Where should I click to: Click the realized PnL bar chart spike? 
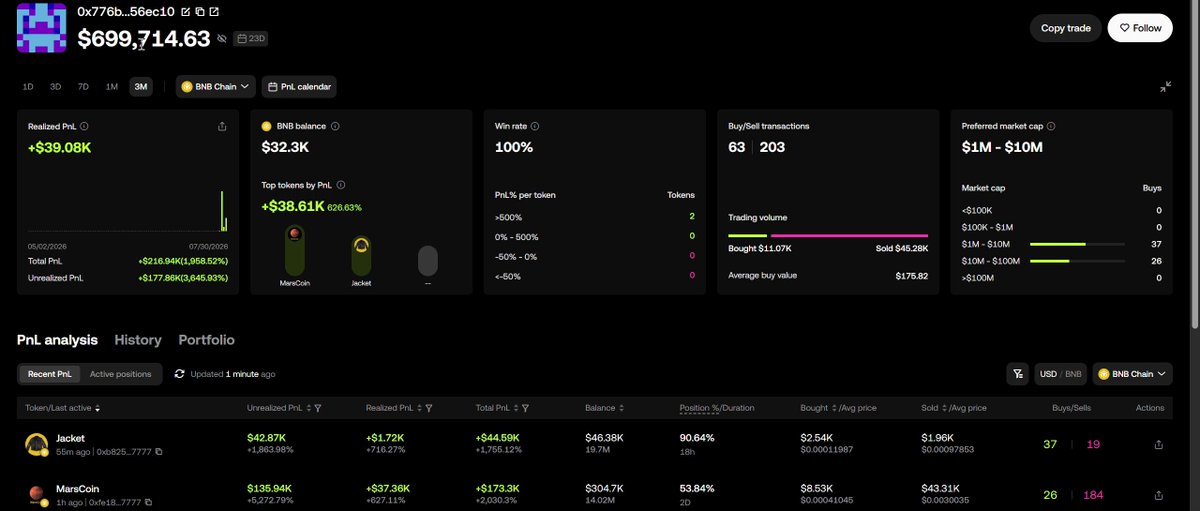point(221,211)
